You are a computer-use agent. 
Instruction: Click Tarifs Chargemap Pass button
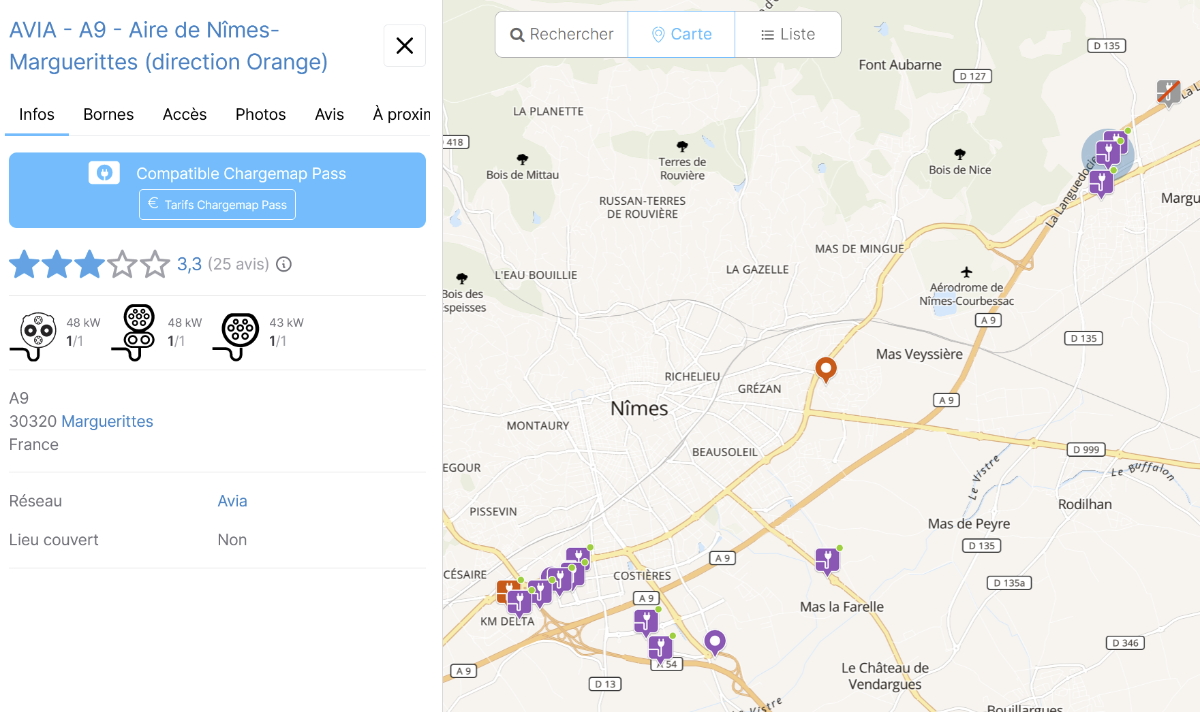click(x=217, y=204)
